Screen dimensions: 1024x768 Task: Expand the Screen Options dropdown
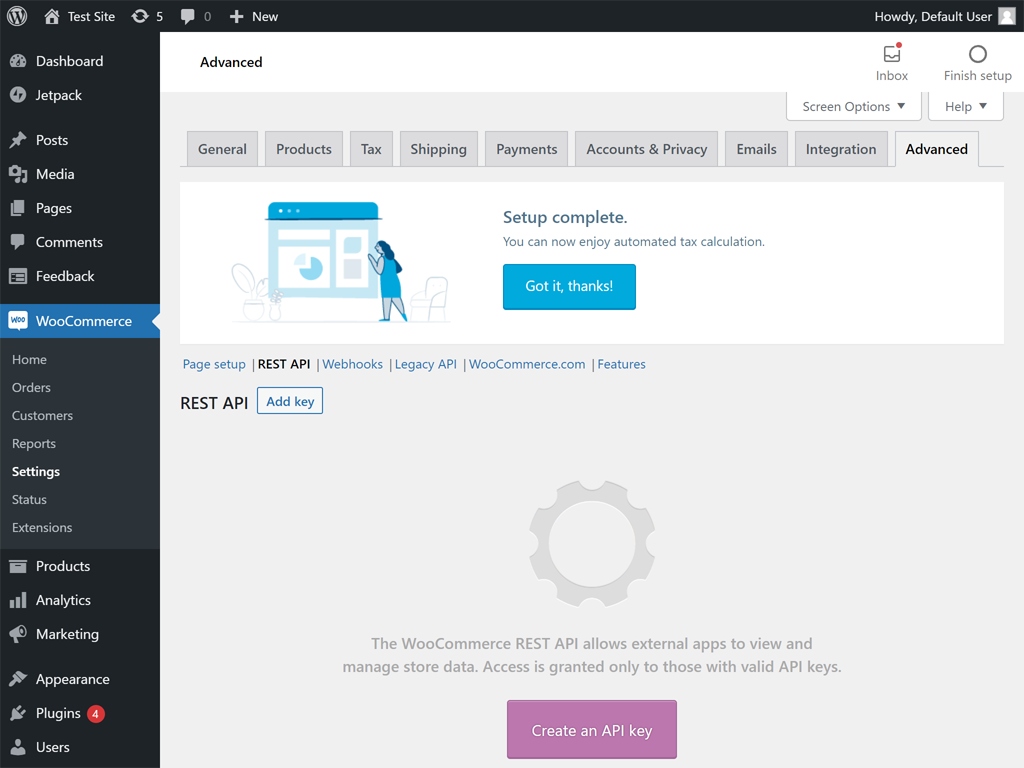[853, 106]
